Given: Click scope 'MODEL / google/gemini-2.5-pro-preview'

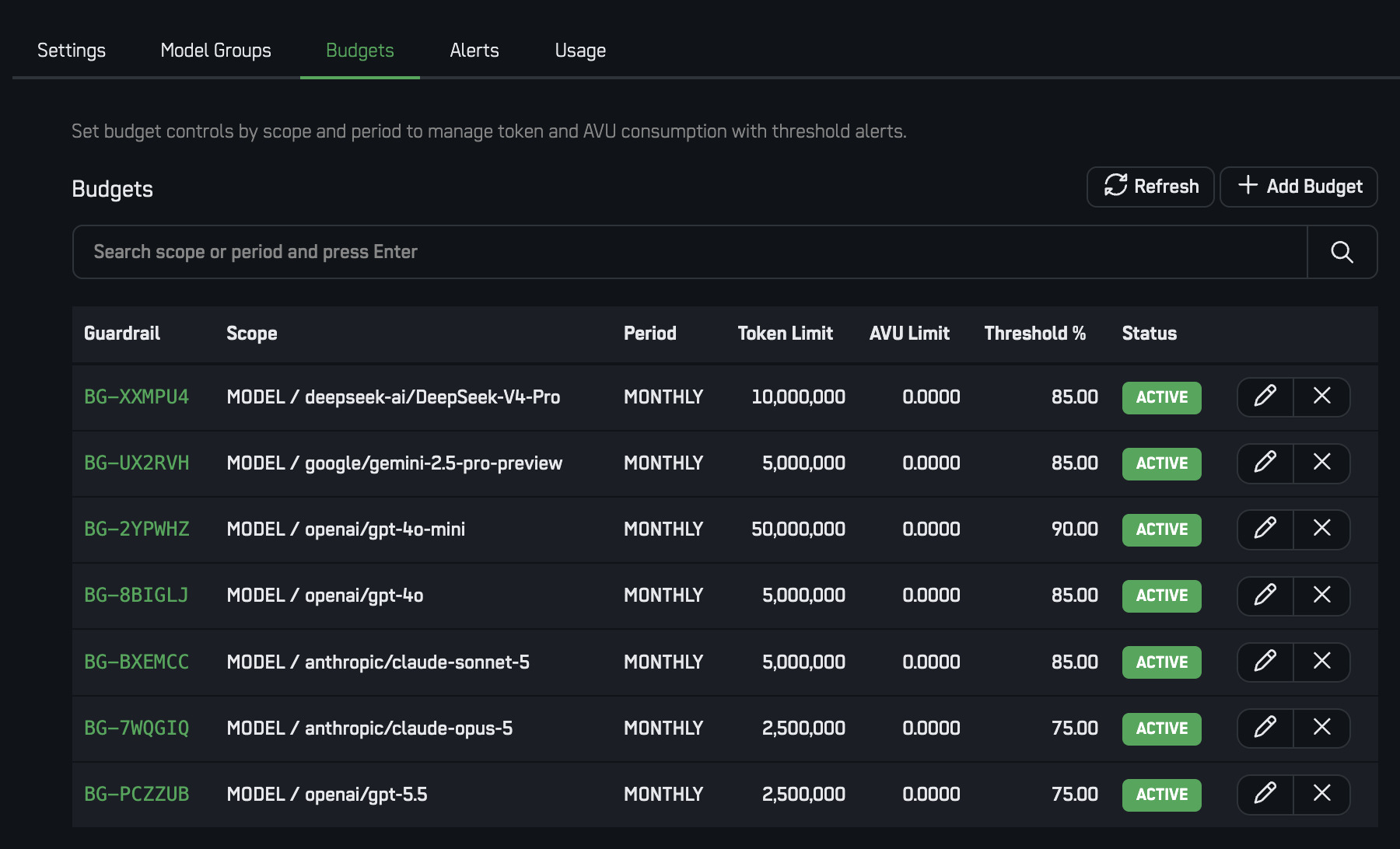Looking at the screenshot, I should (x=394, y=463).
